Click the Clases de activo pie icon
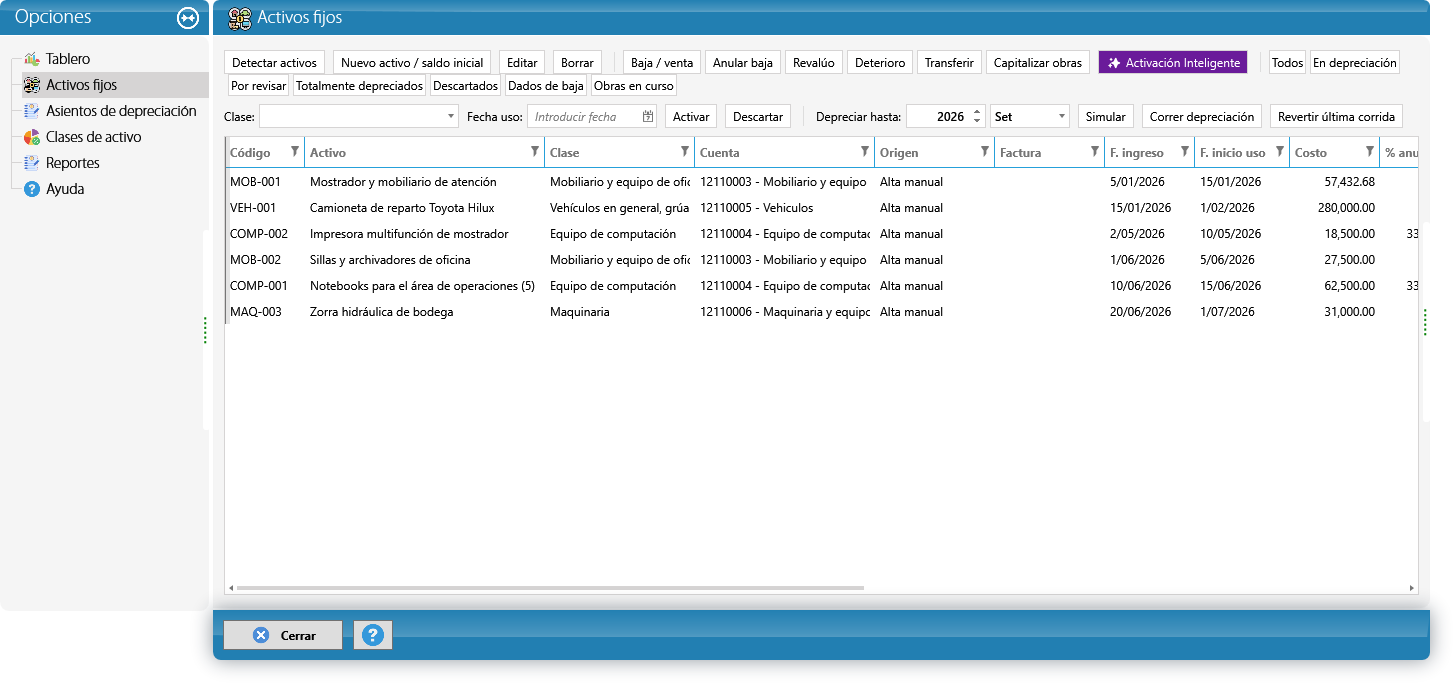The image size is (1453, 683). pyautogui.click(x=31, y=137)
